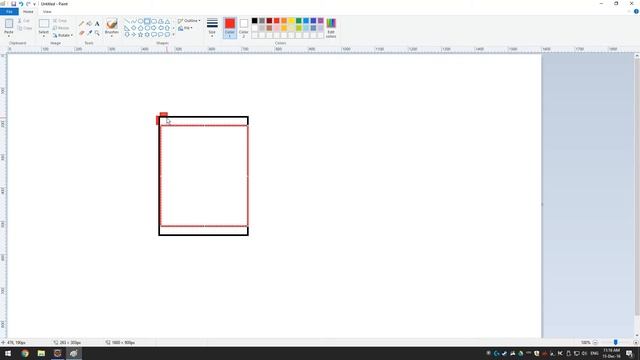Open File Explorer from taskbar
Screen dimensions: 640x360
tap(41, 353)
